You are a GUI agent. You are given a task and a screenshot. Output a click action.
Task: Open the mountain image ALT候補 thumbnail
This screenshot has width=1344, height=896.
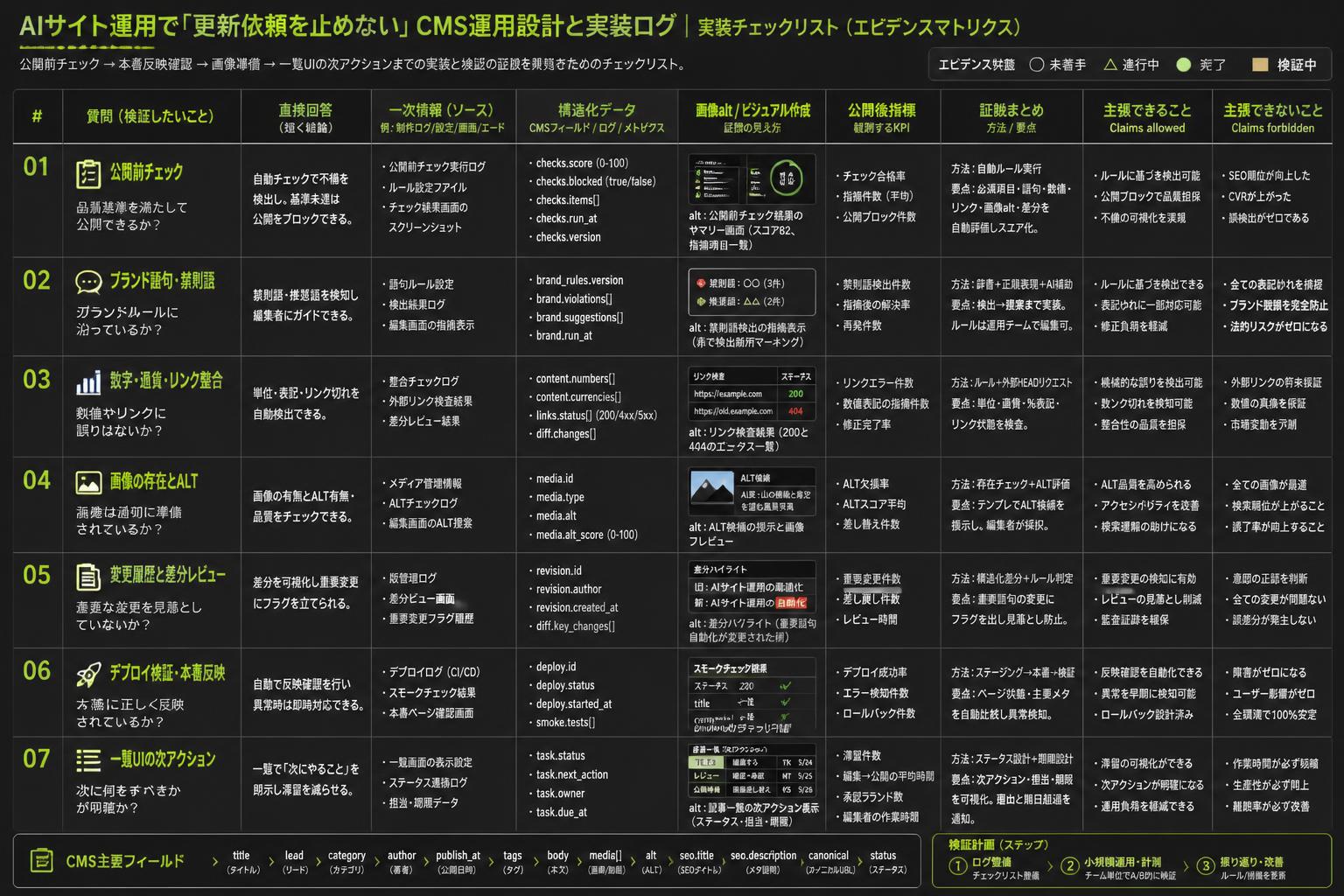click(752, 492)
